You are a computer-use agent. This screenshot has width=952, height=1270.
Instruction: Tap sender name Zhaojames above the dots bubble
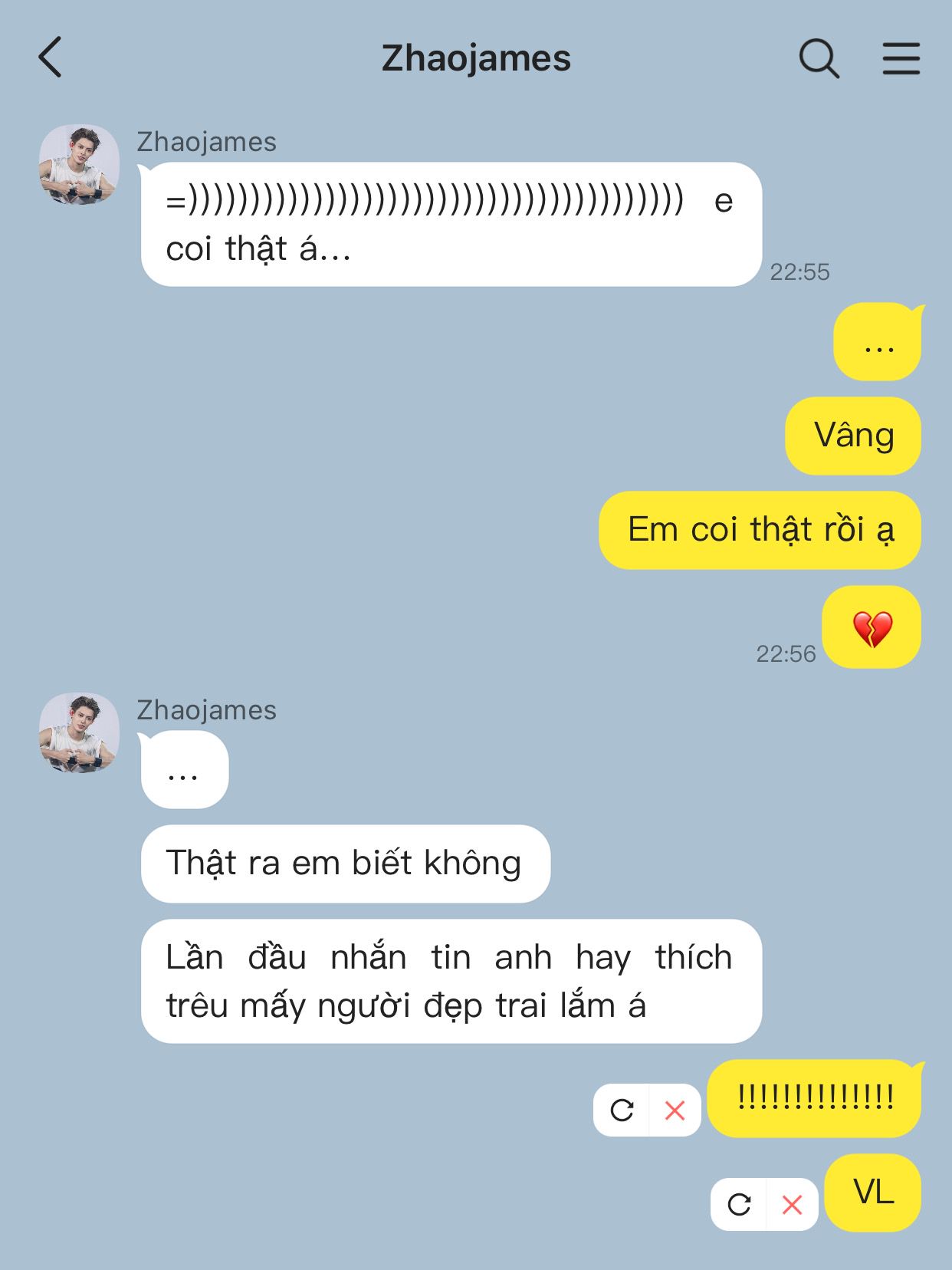point(206,710)
